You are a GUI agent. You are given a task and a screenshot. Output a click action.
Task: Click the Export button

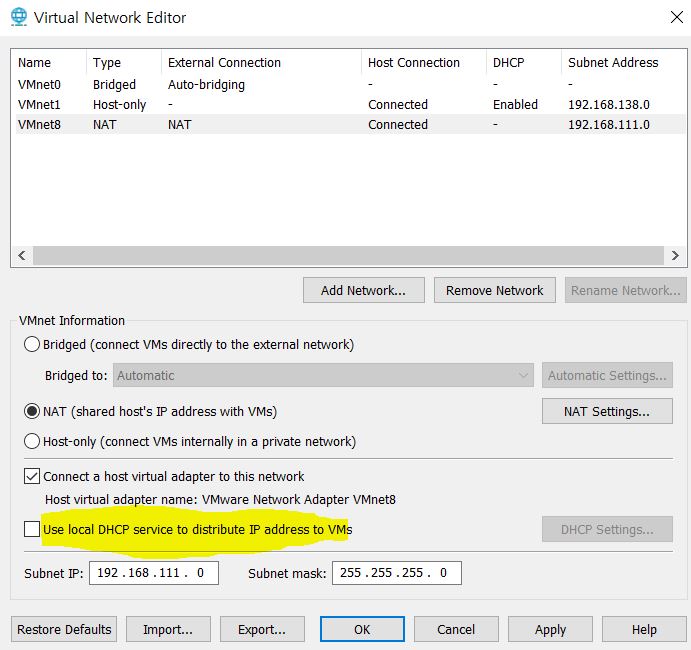(262, 629)
